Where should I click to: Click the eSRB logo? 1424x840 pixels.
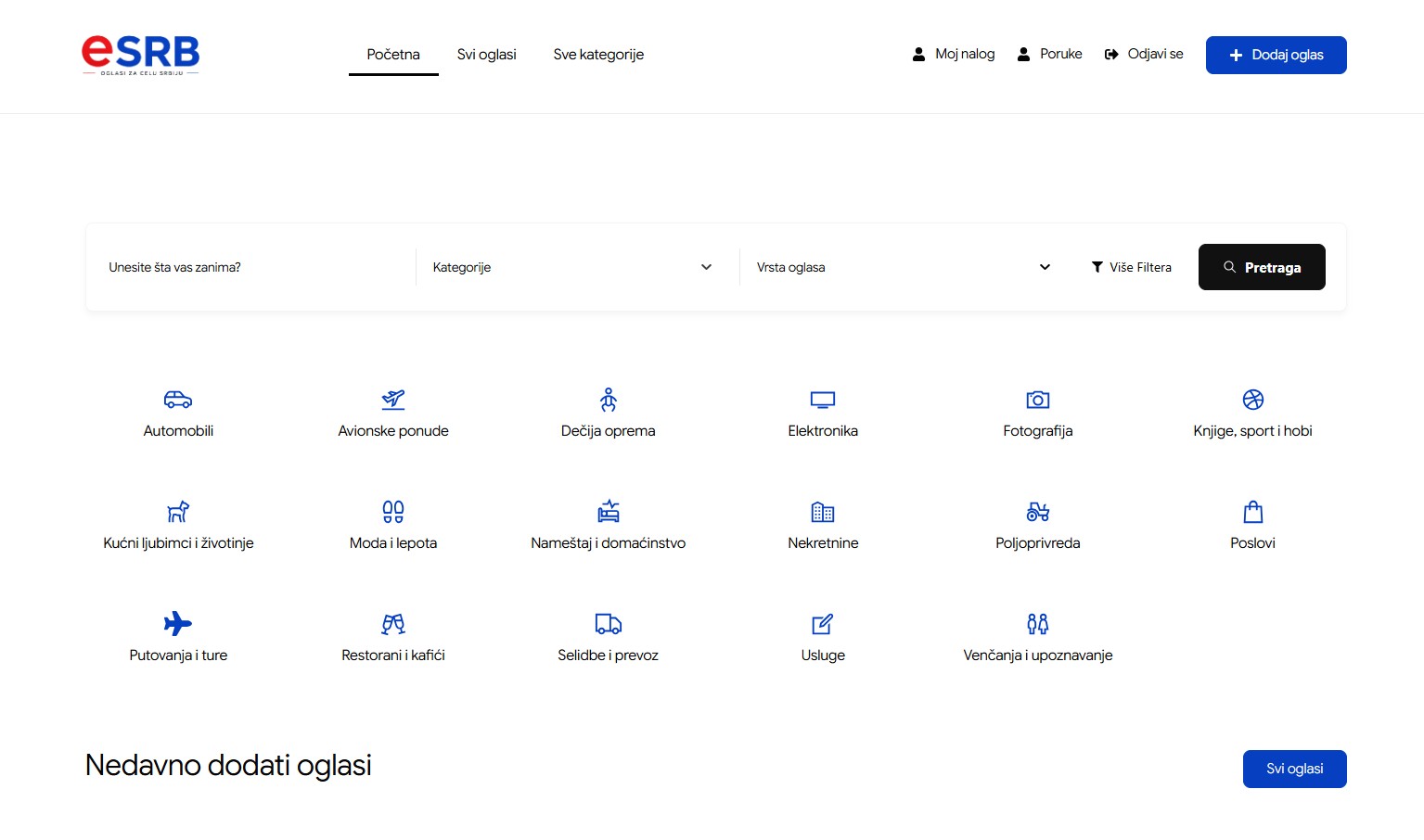point(140,55)
